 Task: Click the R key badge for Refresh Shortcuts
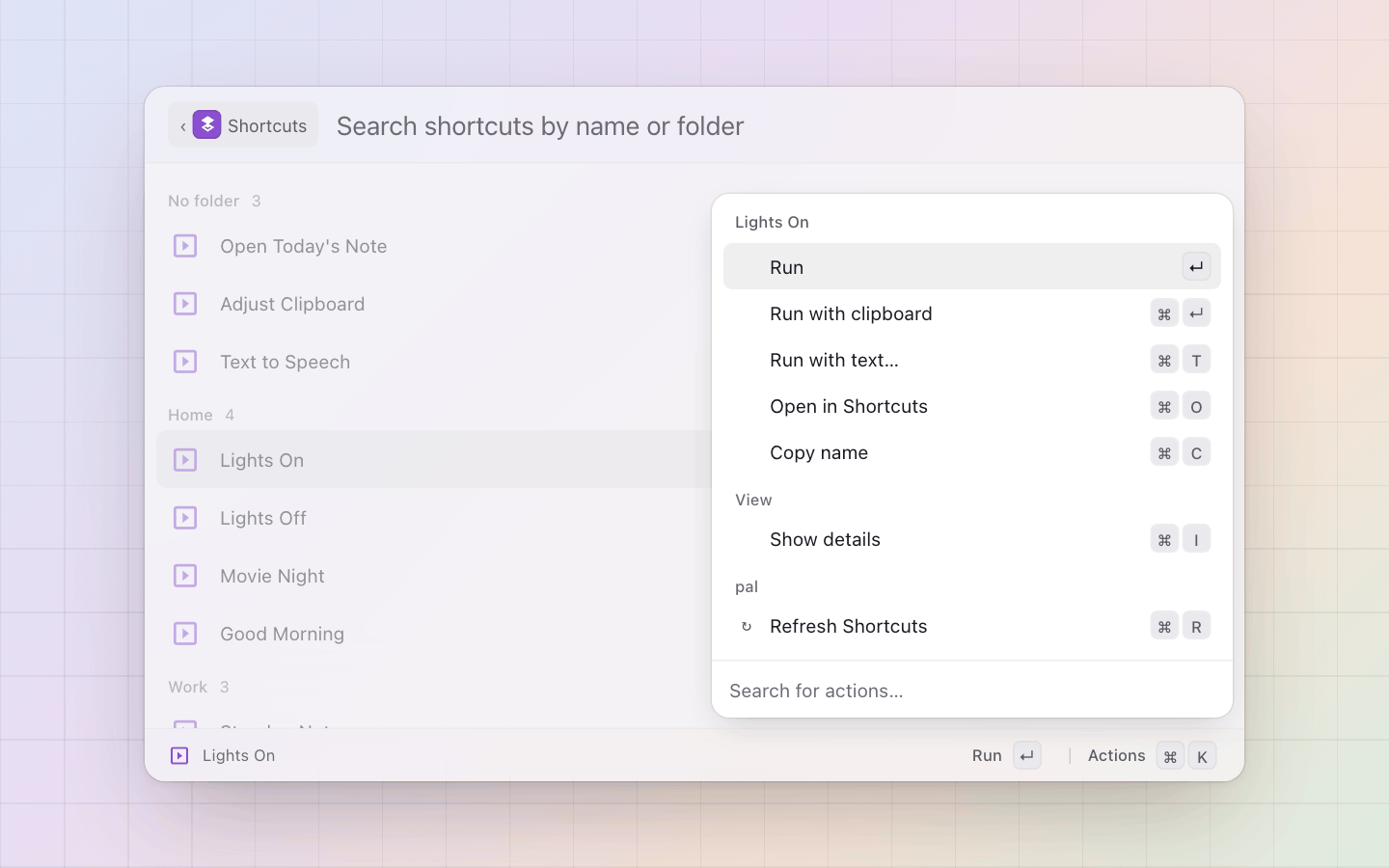click(1196, 626)
